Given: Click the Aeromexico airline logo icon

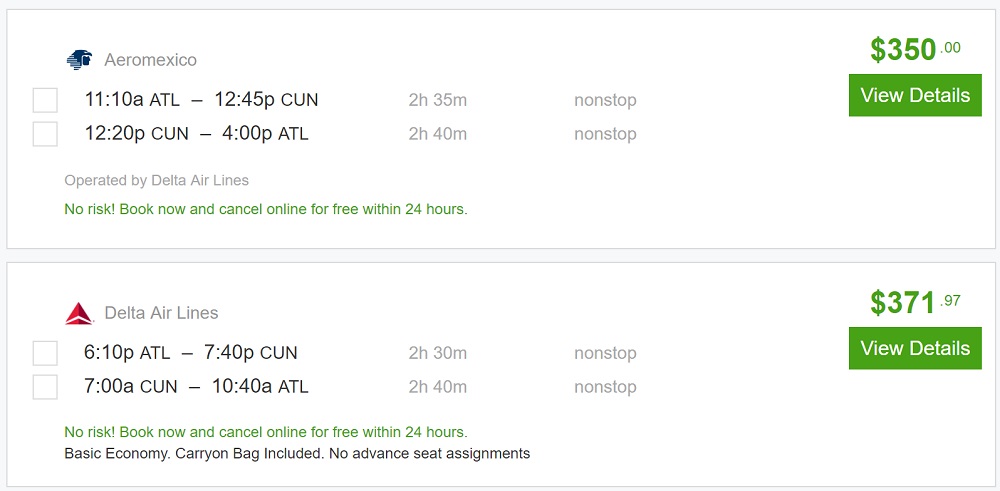Looking at the screenshot, I should click(79, 60).
